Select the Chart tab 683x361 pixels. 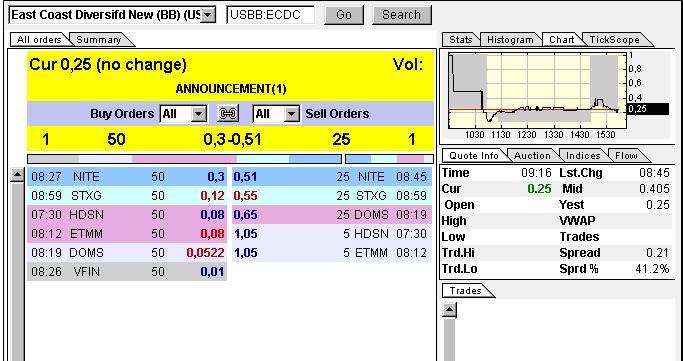click(x=561, y=40)
